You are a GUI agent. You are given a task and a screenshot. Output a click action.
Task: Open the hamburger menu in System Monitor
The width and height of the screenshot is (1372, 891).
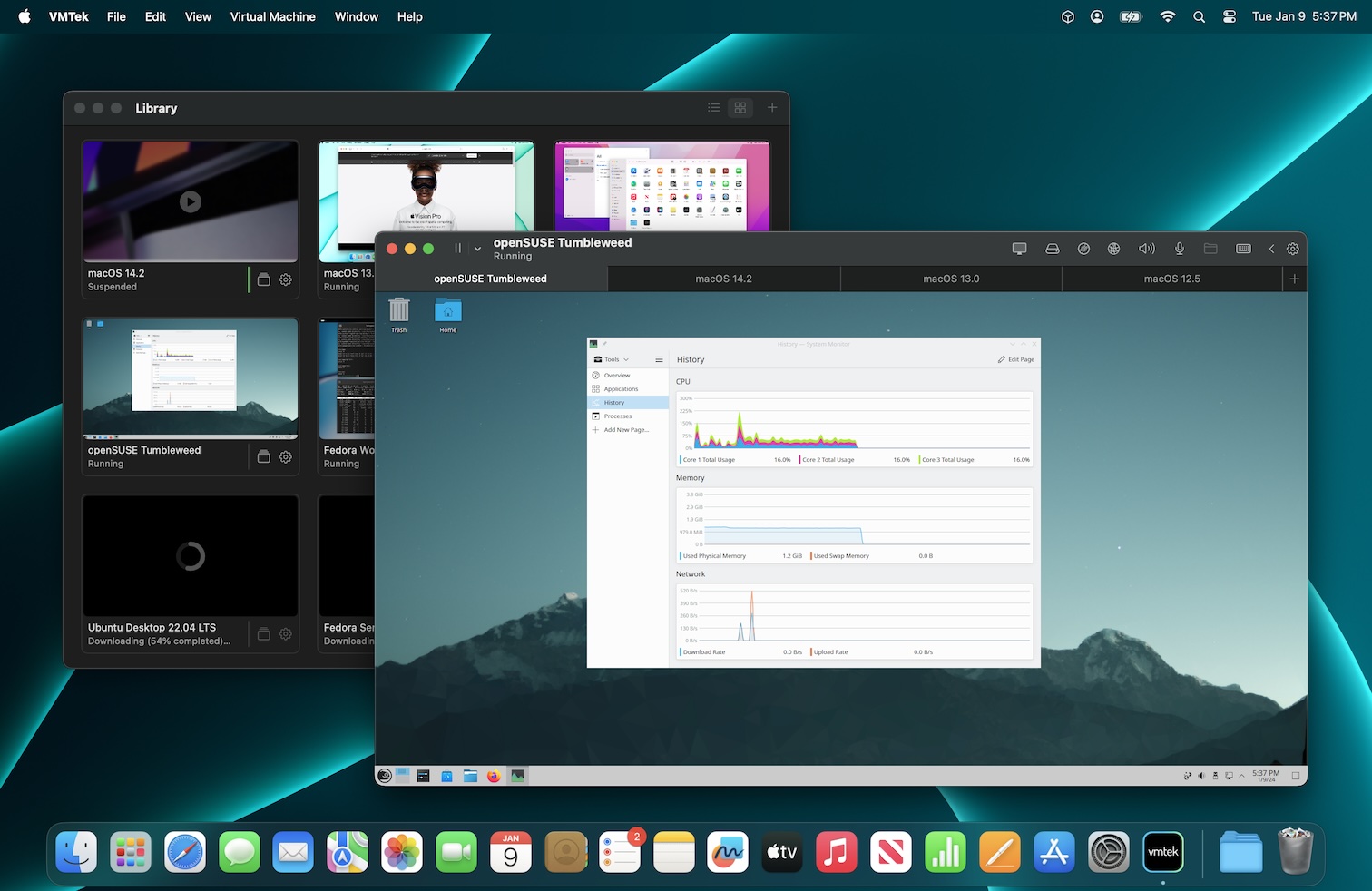point(660,359)
